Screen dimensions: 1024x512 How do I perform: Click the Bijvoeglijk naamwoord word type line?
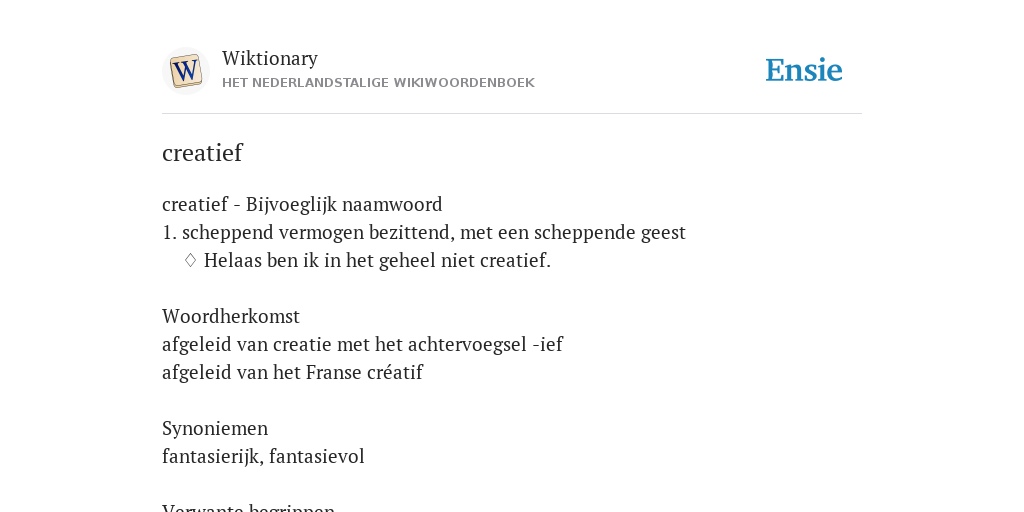[302, 204]
